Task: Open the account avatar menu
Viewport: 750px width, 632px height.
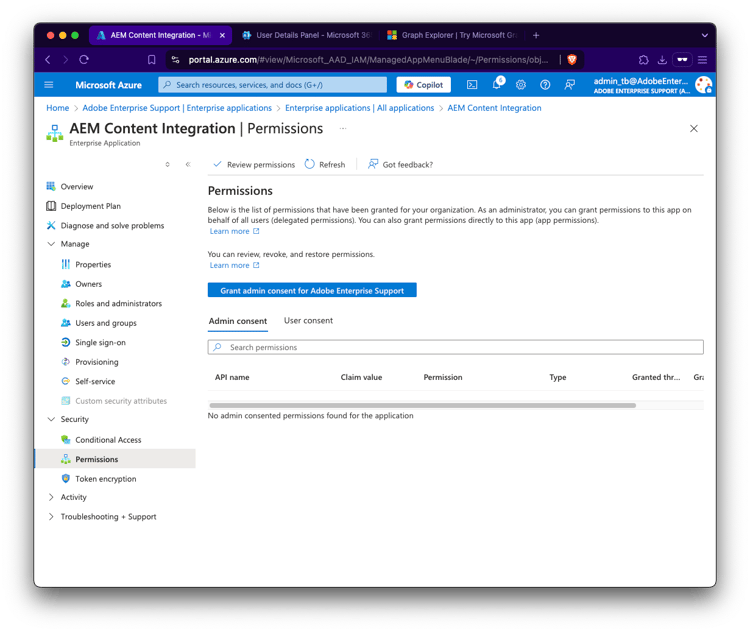Action: [703, 85]
